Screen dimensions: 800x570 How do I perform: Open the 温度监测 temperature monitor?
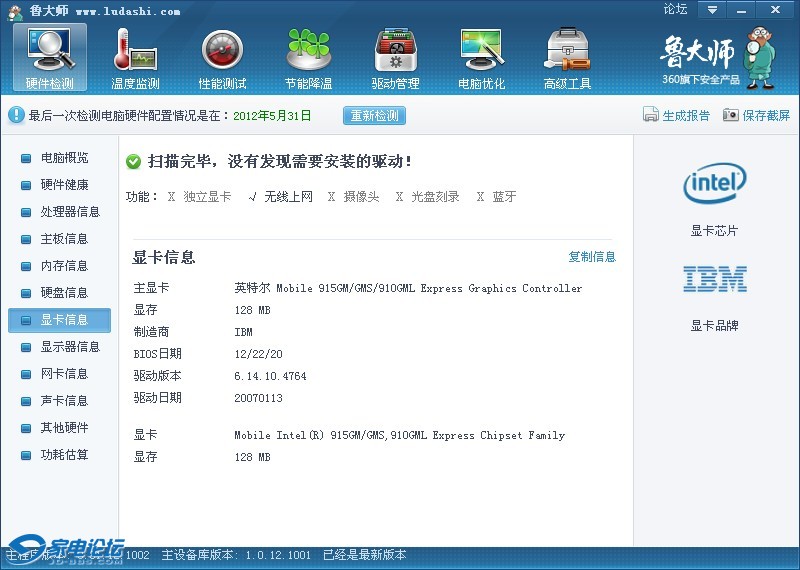[135, 58]
